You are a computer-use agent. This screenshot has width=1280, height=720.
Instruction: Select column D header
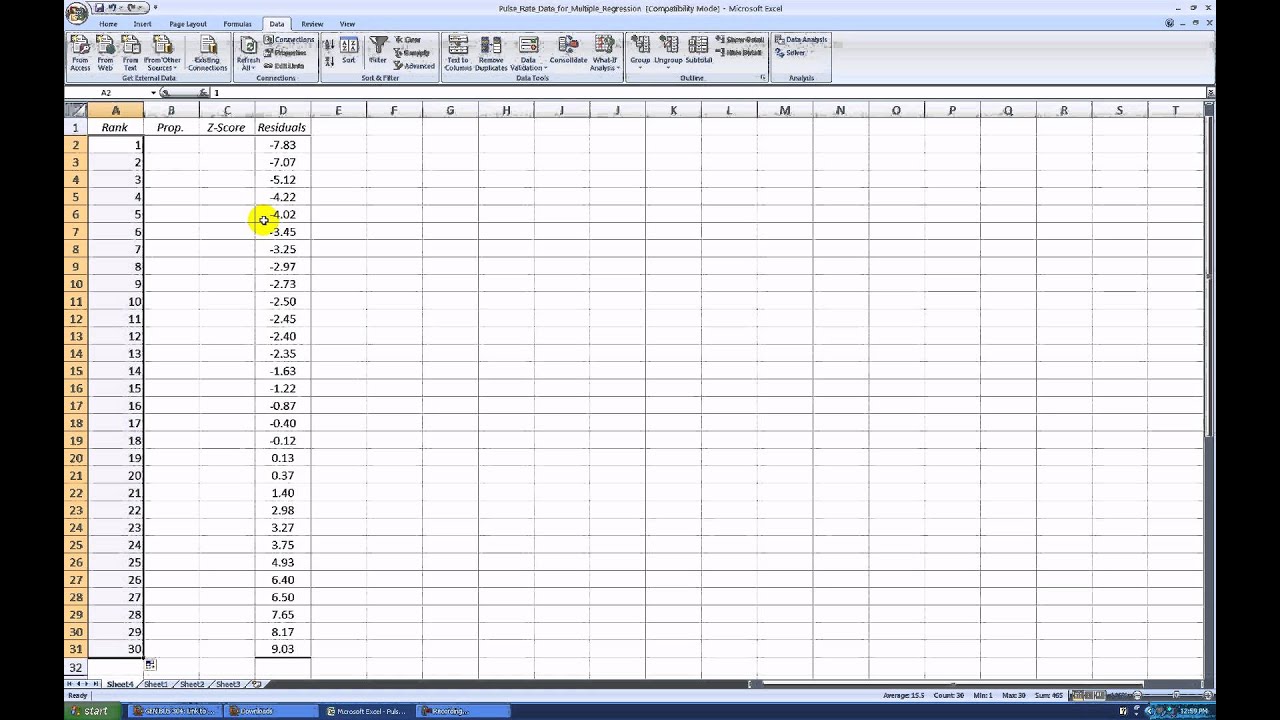(283, 110)
